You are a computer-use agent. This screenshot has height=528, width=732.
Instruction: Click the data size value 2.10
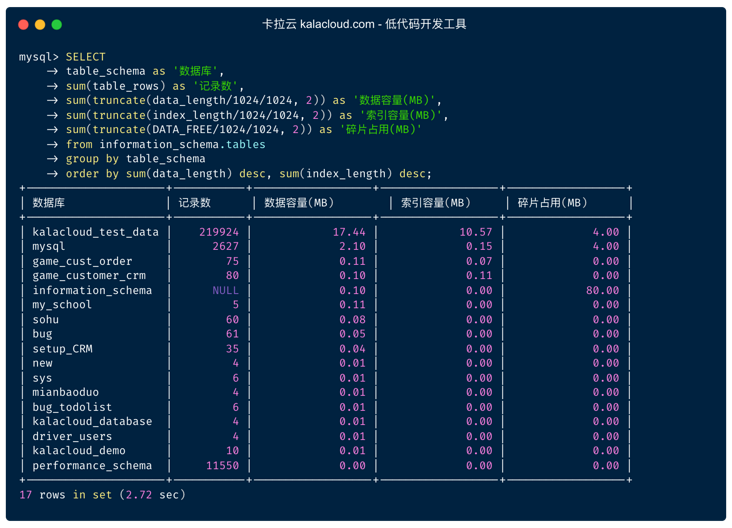click(352, 246)
